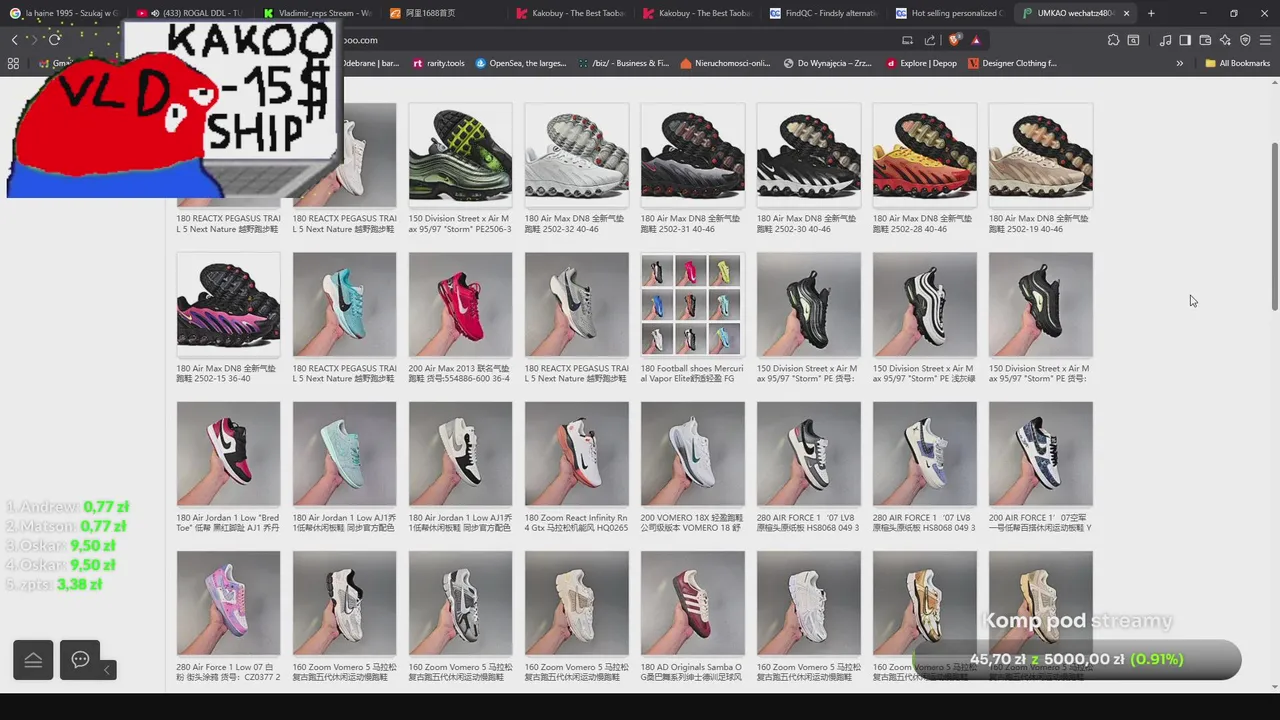Open the /biz/ Business bookmark
Image resolution: width=1280 pixels, height=720 pixels.
(x=624, y=63)
